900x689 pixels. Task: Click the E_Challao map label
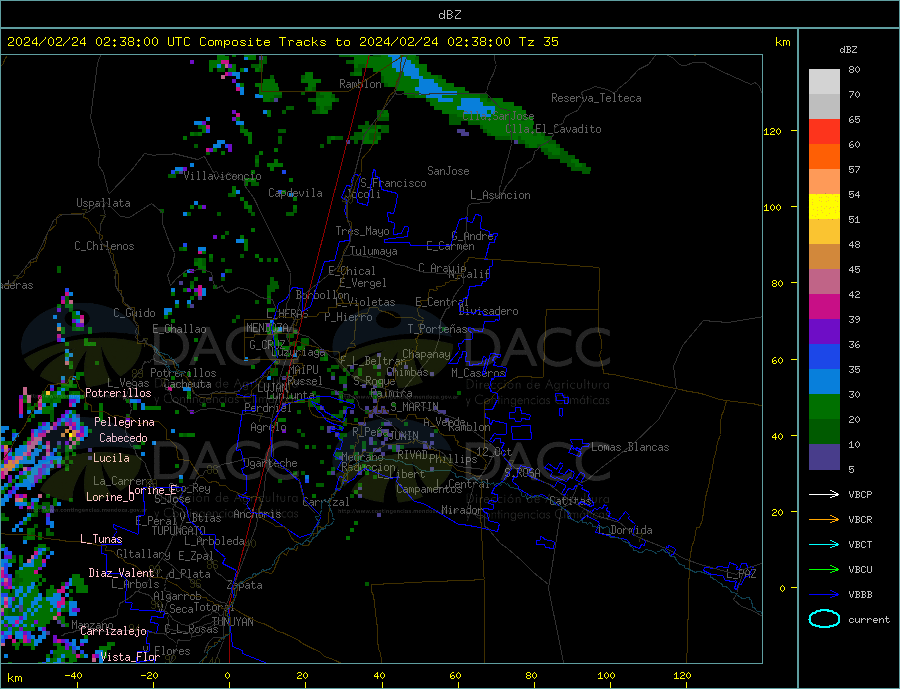point(179,329)
